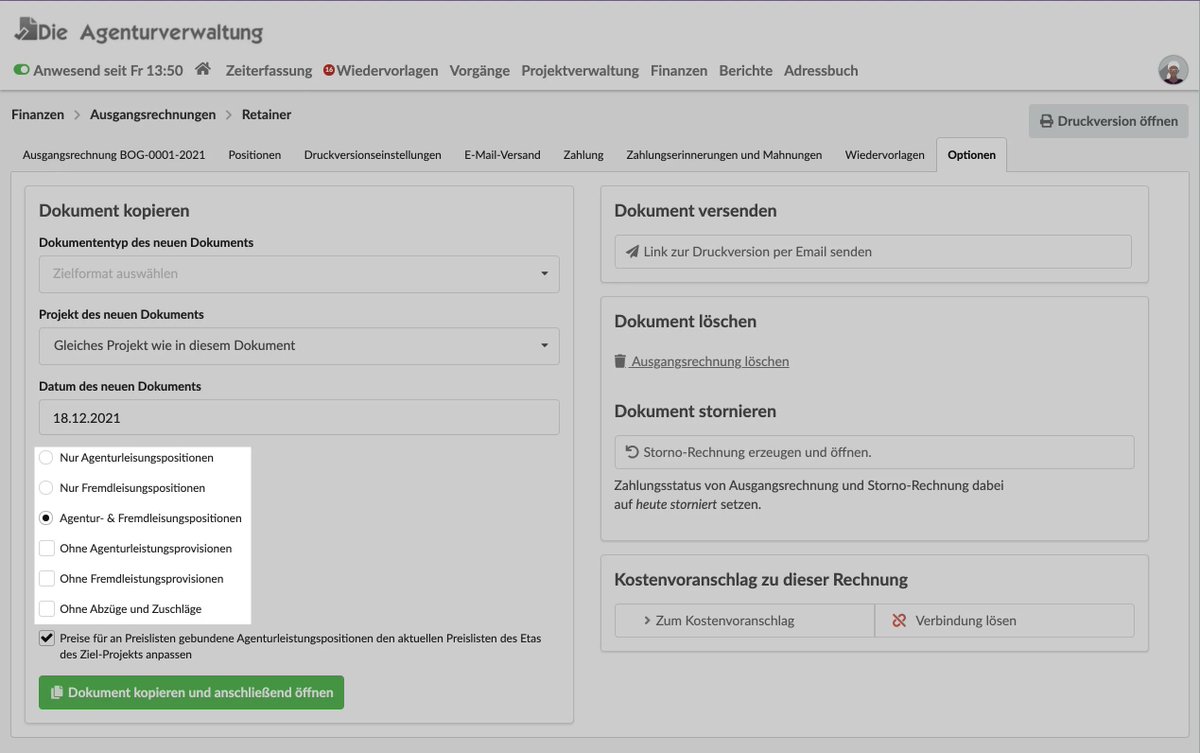The width and height of the screenshot is (1200, 753).
Task: Switch to the Zahlung tab
Action: pos(583,155)
